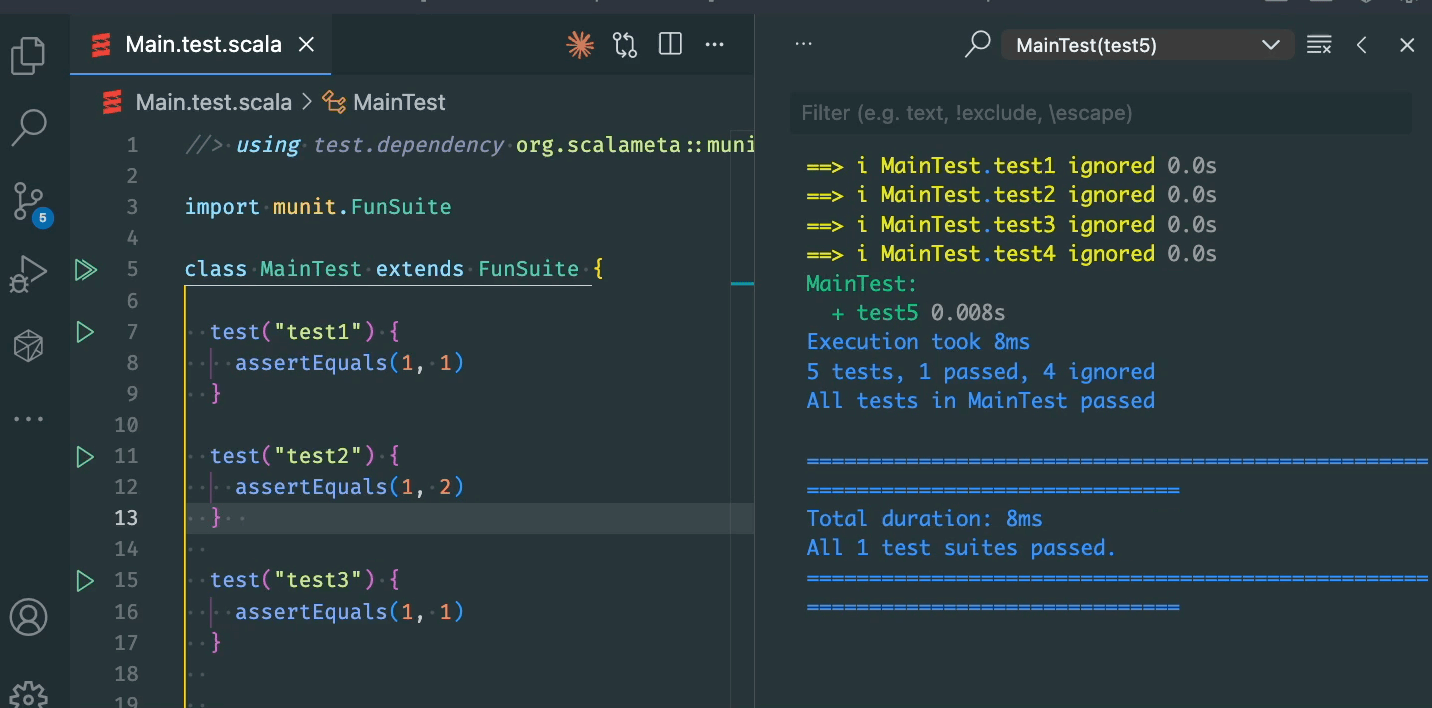Open the Run and Debug view
Image resolution: width=1432 pixels, height=708 pixels.
[28, 273]
